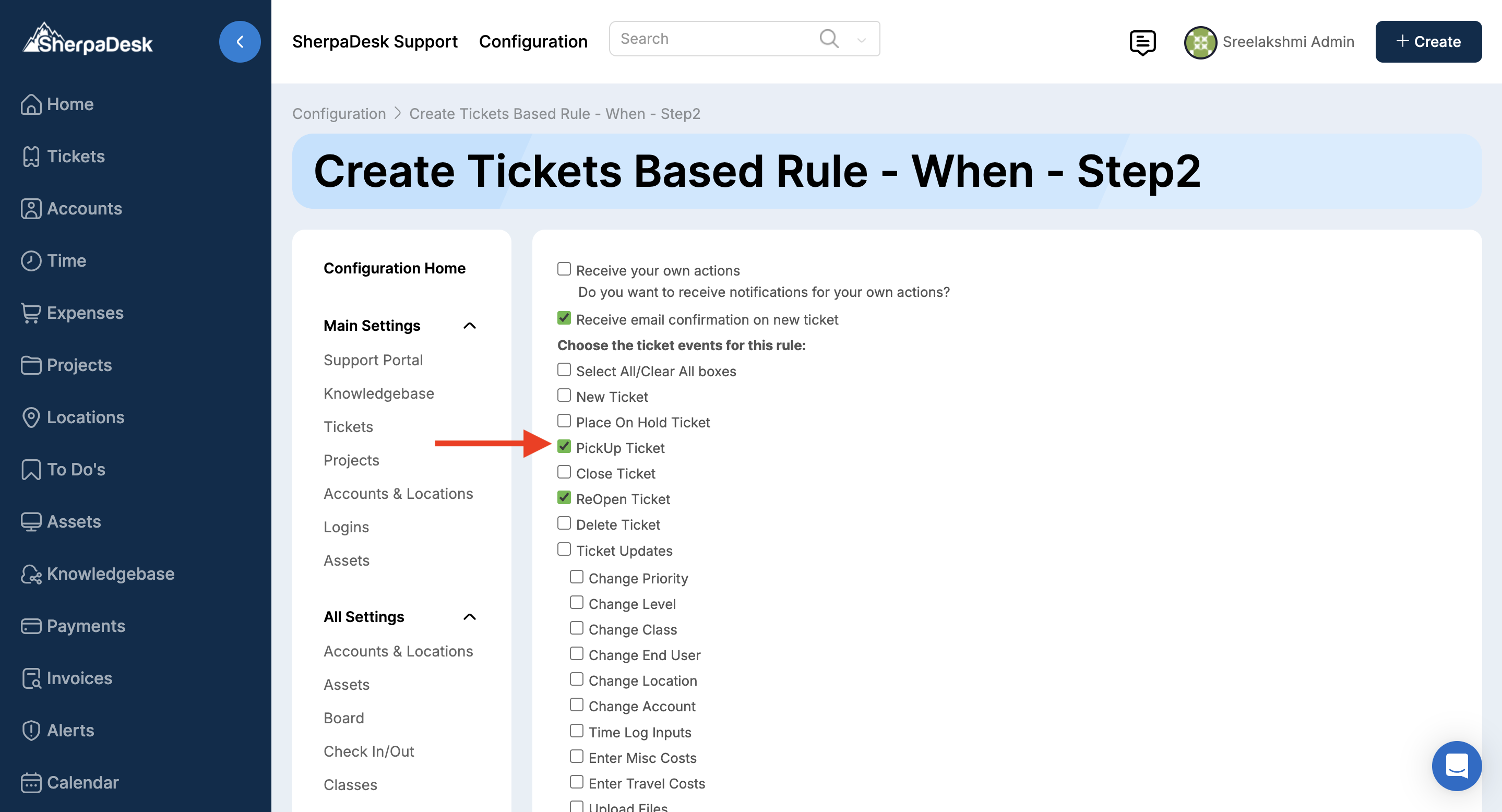Image resolution: width=1502 pixels, height=812 pixels.
Task: Enable the New Ticket checkbox
Action: tap(564, 395)
